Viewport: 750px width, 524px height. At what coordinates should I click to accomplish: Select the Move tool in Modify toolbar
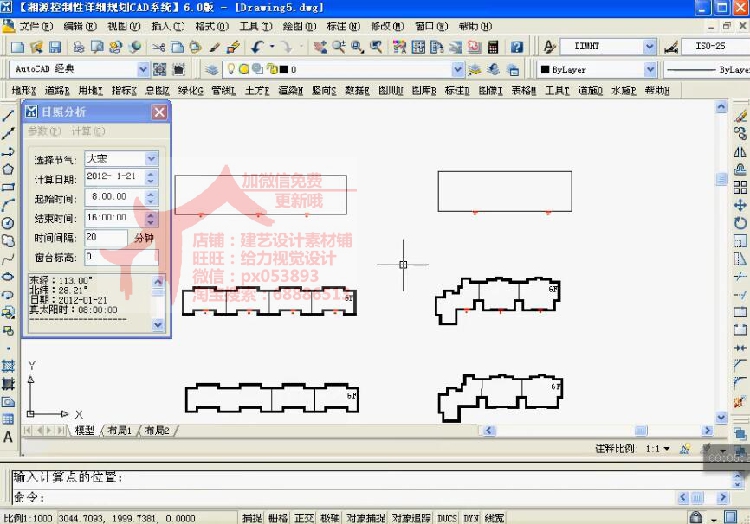click(740, 205)
